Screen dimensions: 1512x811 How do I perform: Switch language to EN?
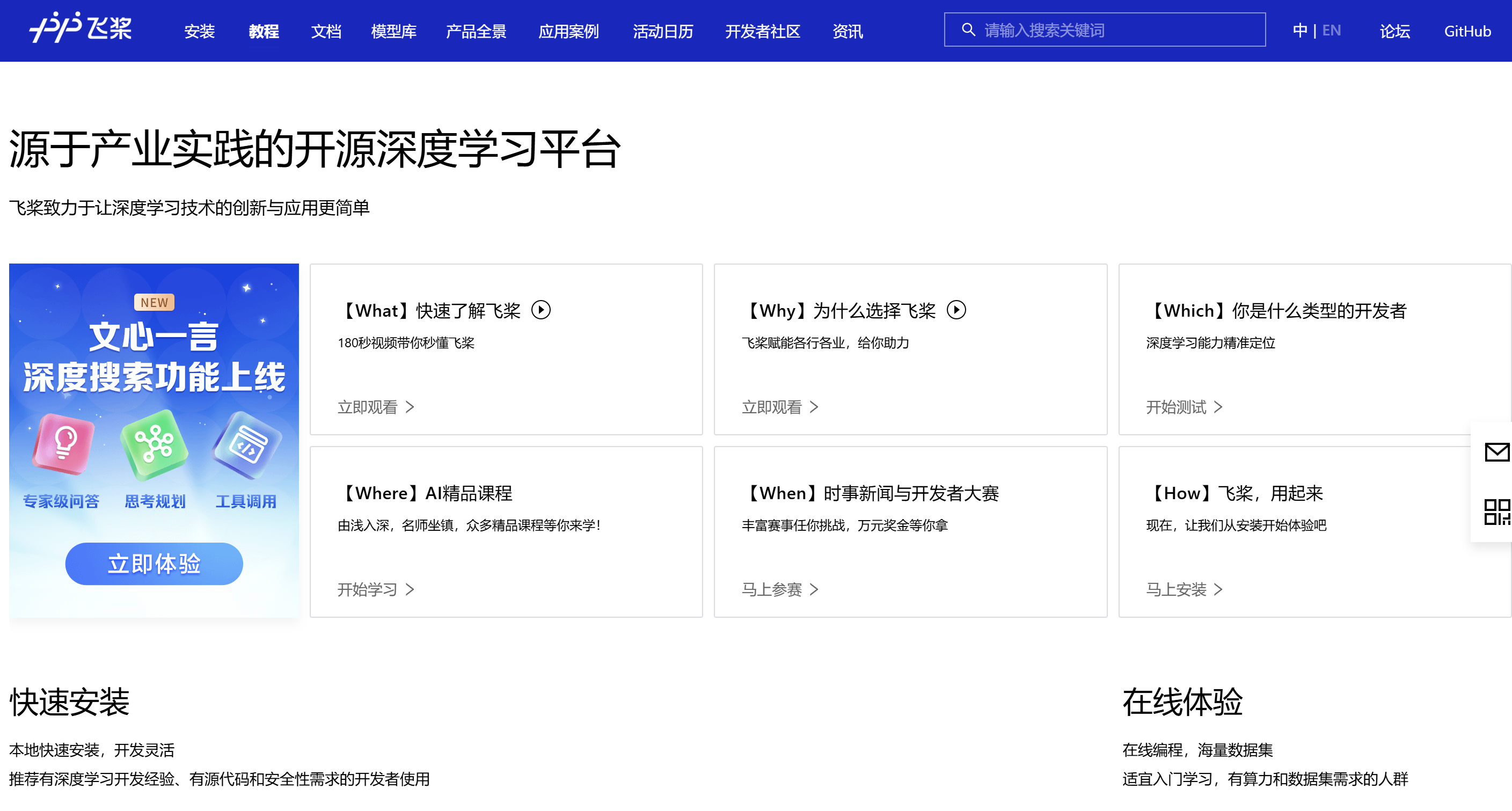[x=1331, y=31]
